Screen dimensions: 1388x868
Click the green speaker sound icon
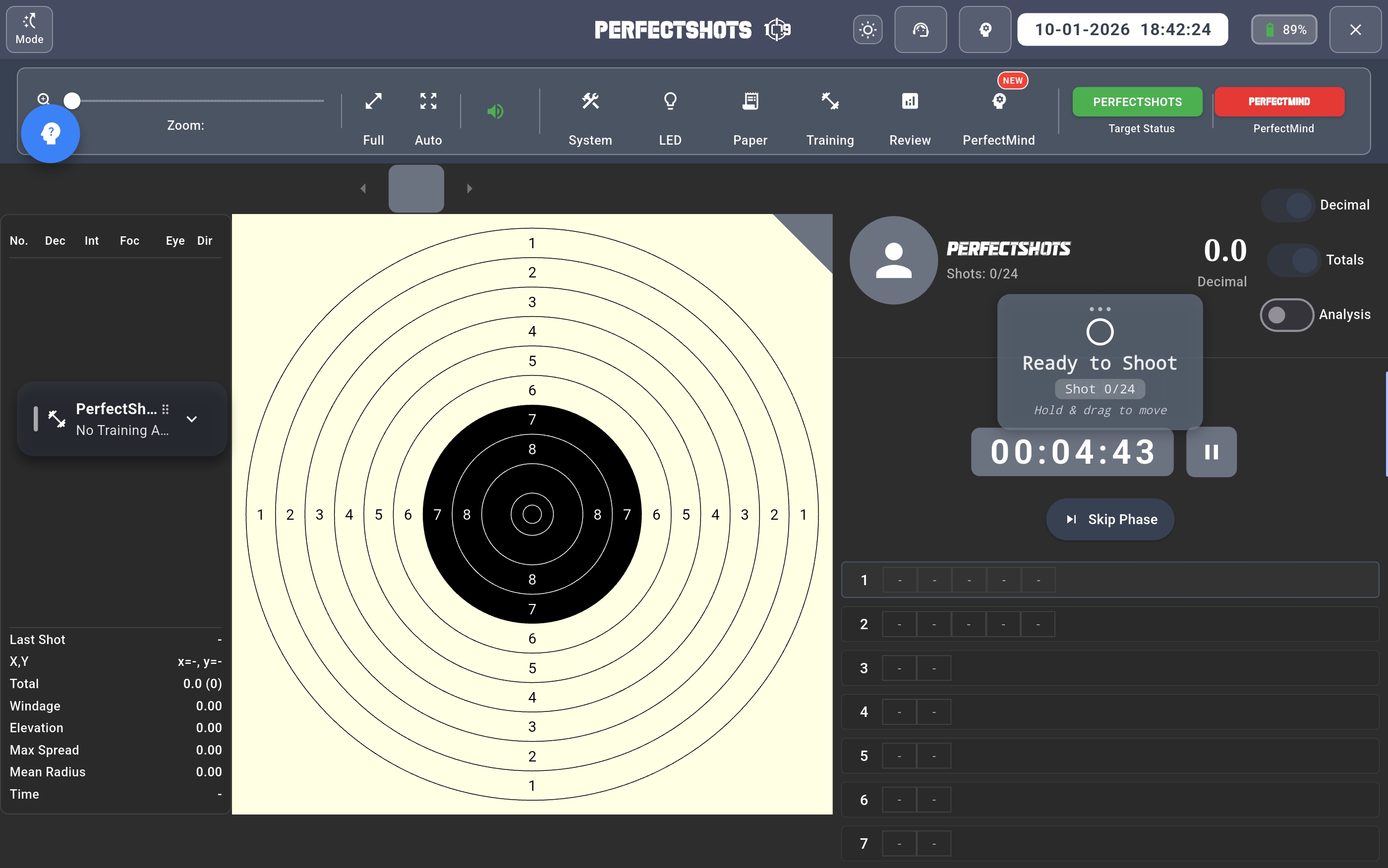click(x=495, y=111)
